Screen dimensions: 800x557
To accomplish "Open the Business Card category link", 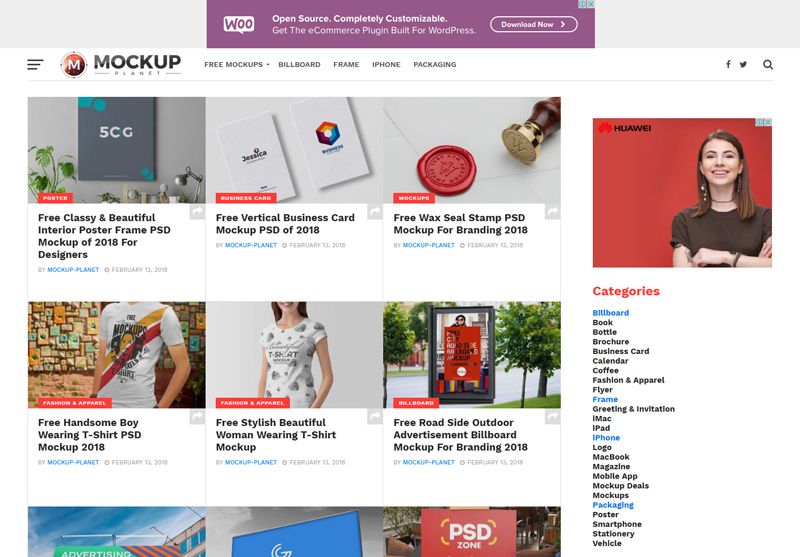I will pyautogui.click(x=620, y=351).
